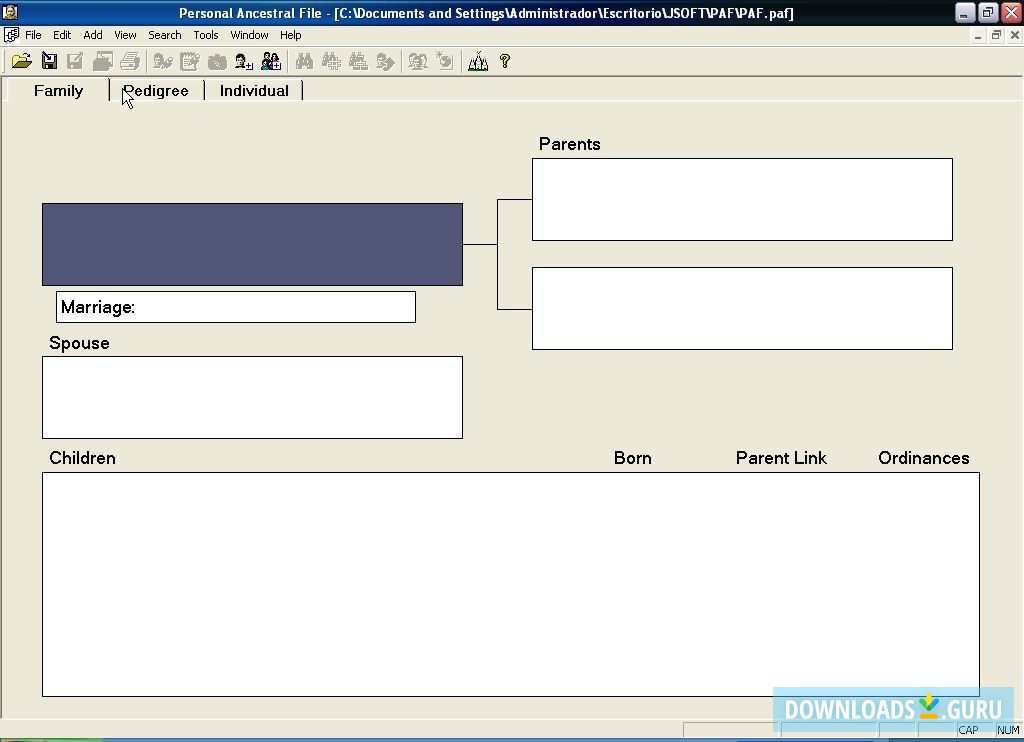
Task: Click the application icon in title bar
Action: pos(10,12)
